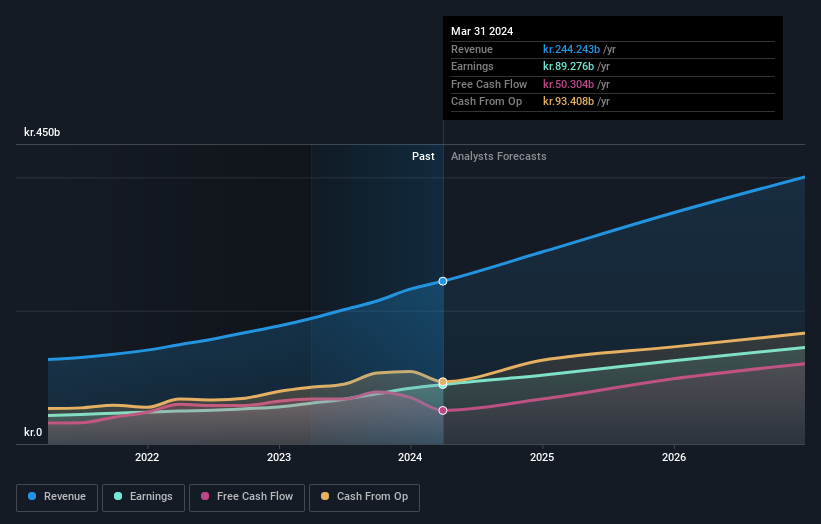
Task: Select the orange Cash From Op data point
Action: pos(443,382)
